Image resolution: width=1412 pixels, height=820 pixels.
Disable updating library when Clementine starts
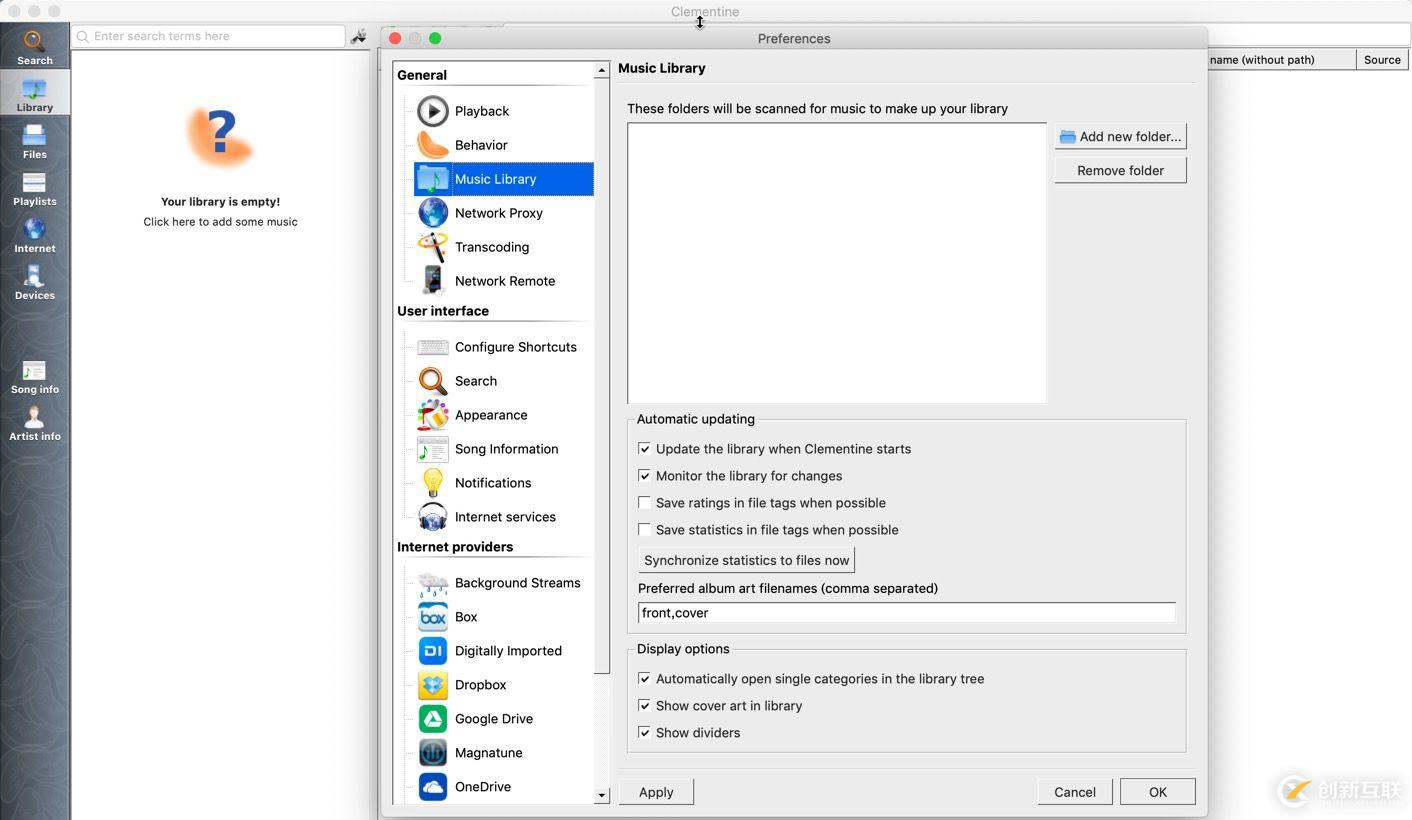point(645,449)
